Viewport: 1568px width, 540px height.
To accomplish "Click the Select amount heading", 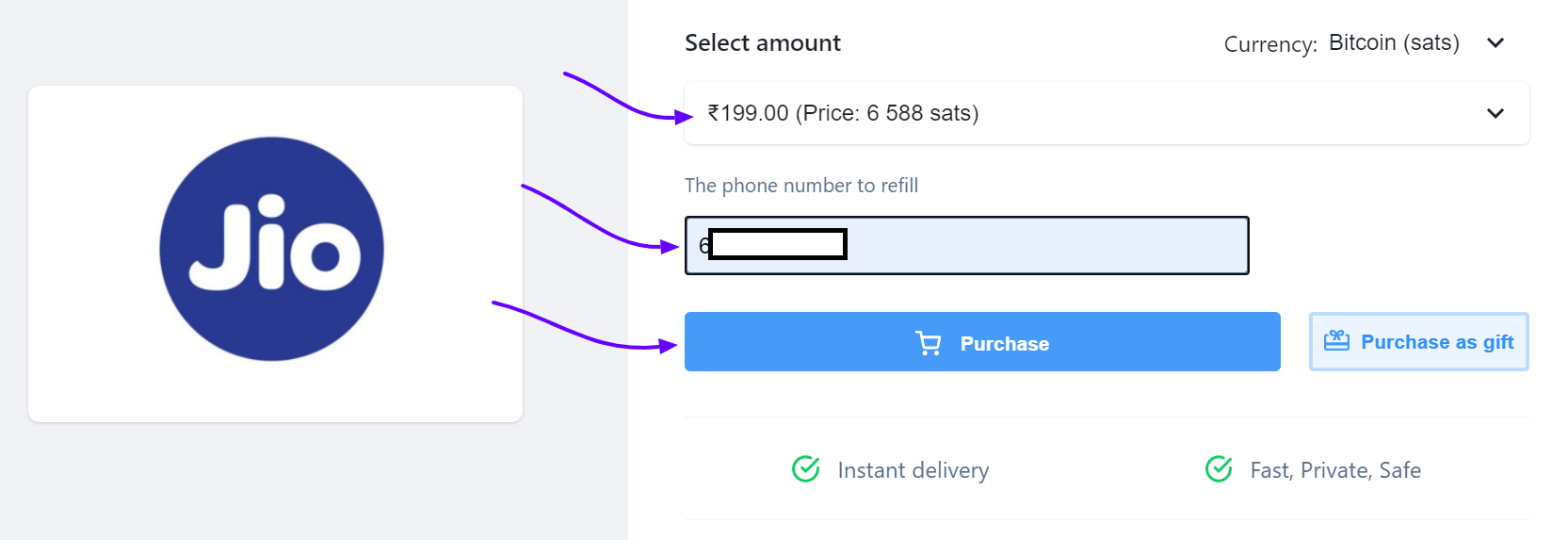I will click(x=763, y=43).
